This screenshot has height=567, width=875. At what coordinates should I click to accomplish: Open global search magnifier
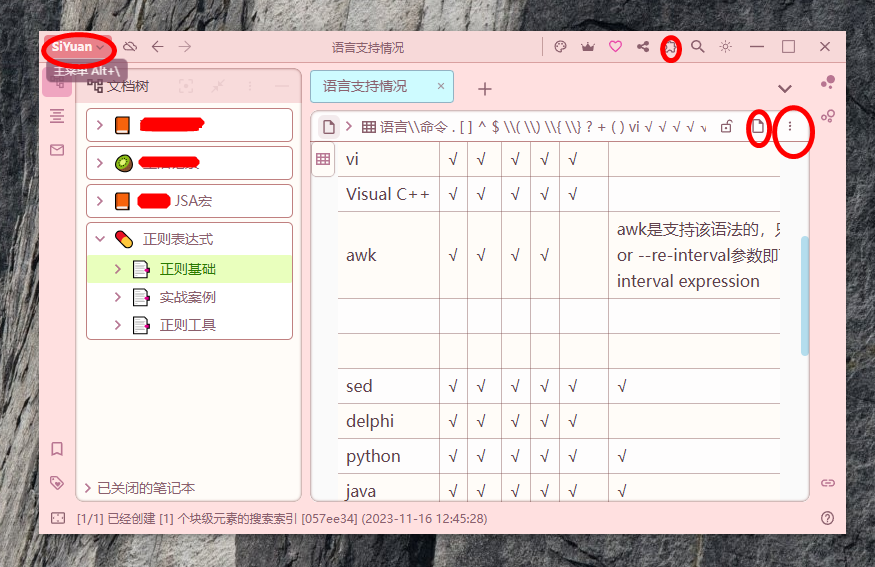click(x=698, y=47)
